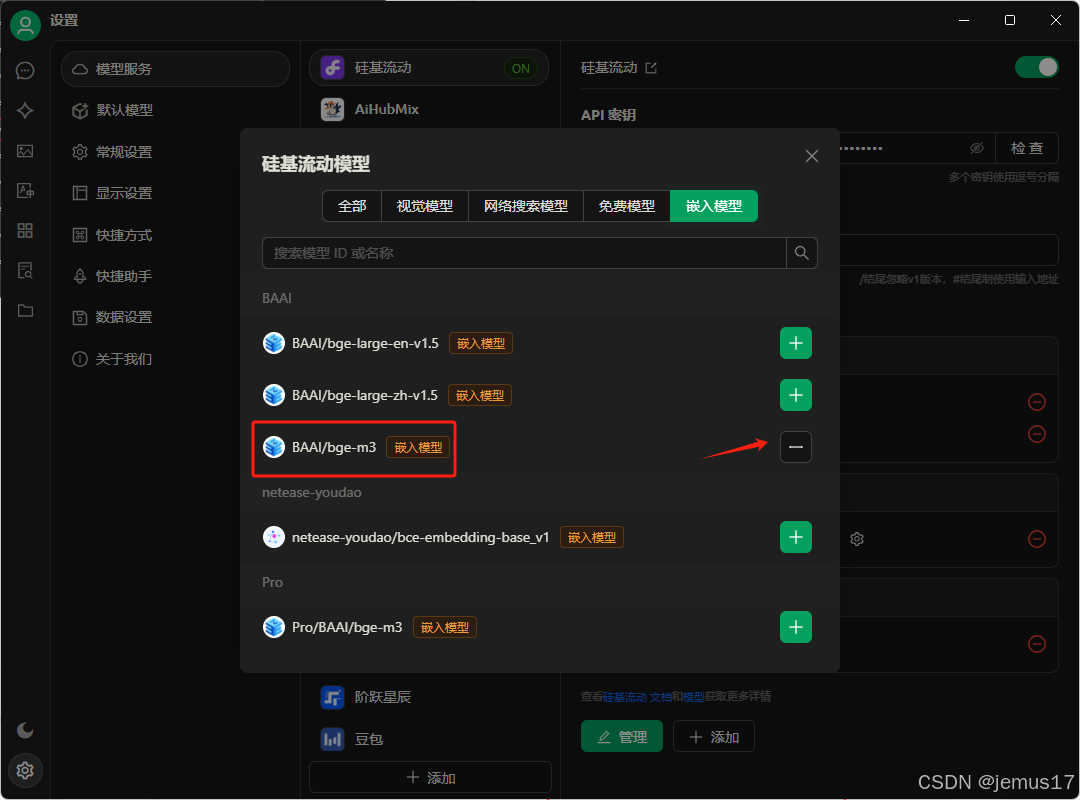Open the 硅基流动 文档 link

coord(637,697)
